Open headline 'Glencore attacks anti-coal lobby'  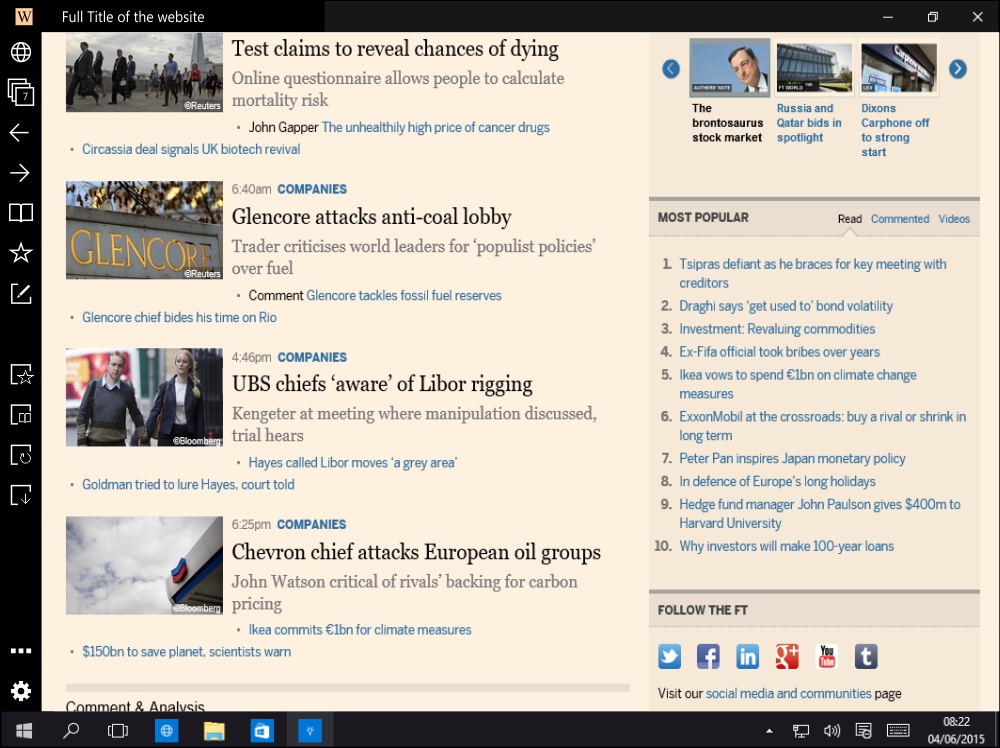[371, 217]
